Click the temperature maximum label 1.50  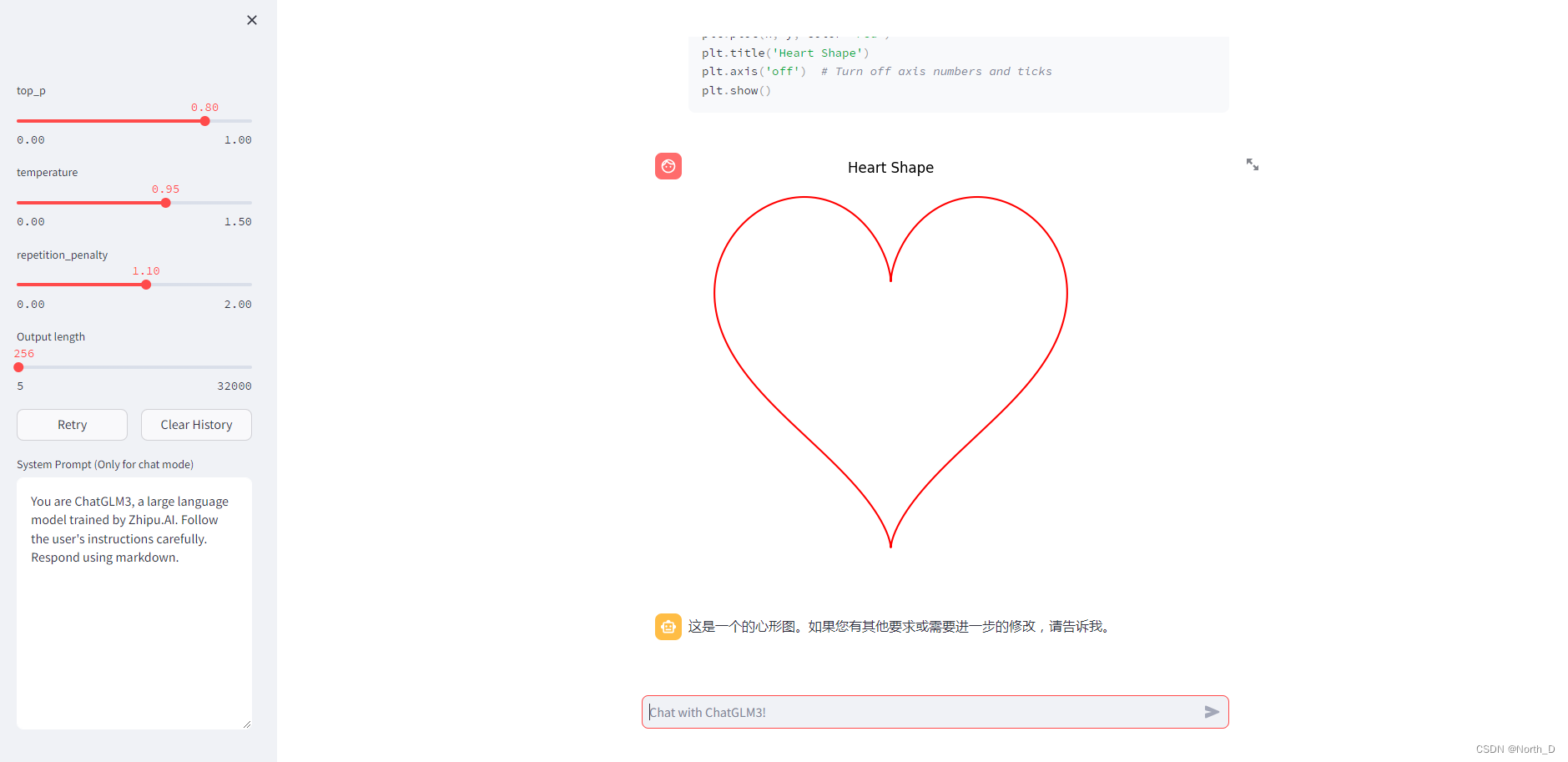click(238, 222)
